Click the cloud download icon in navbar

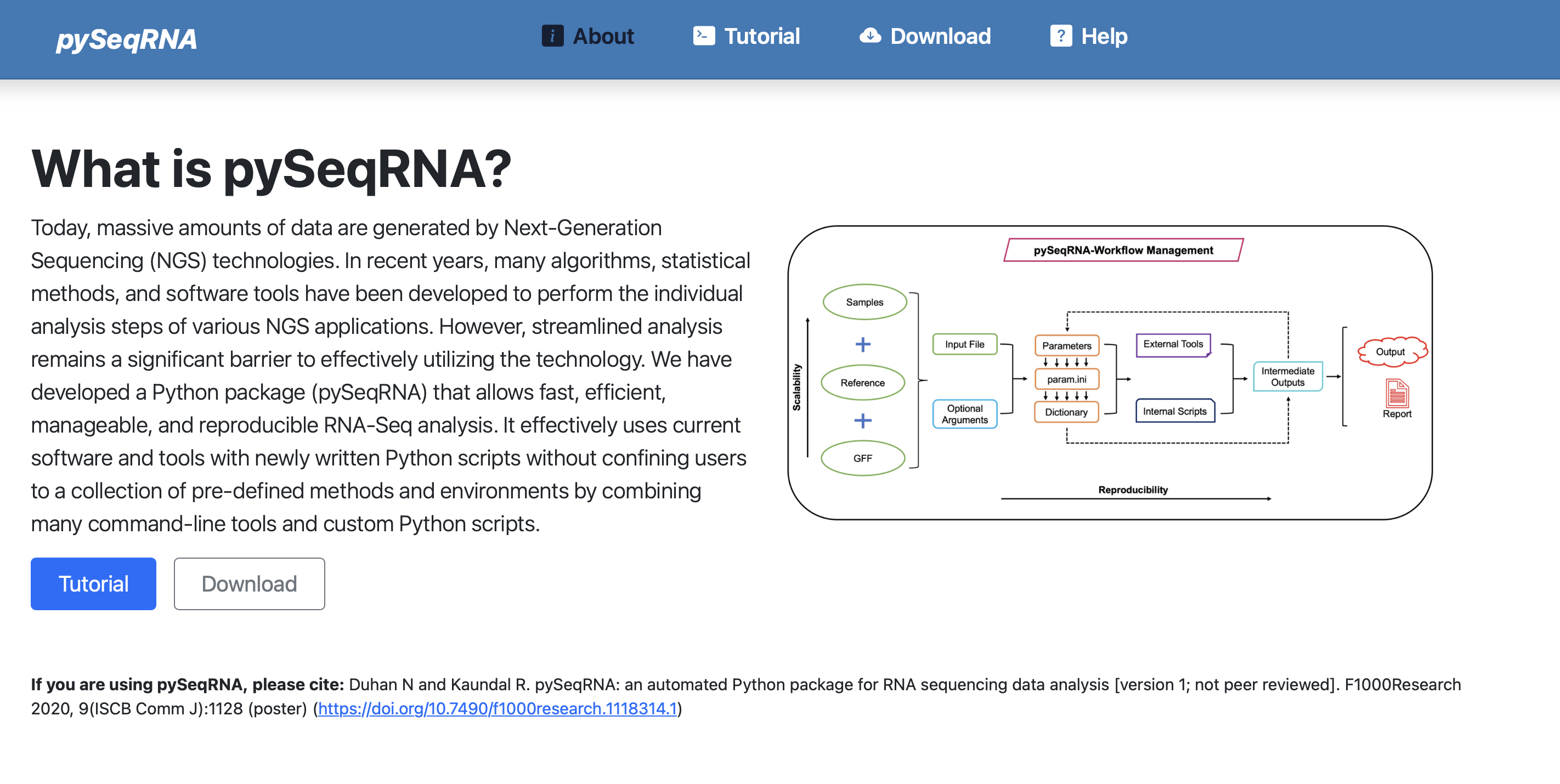[x=869, y=36]
